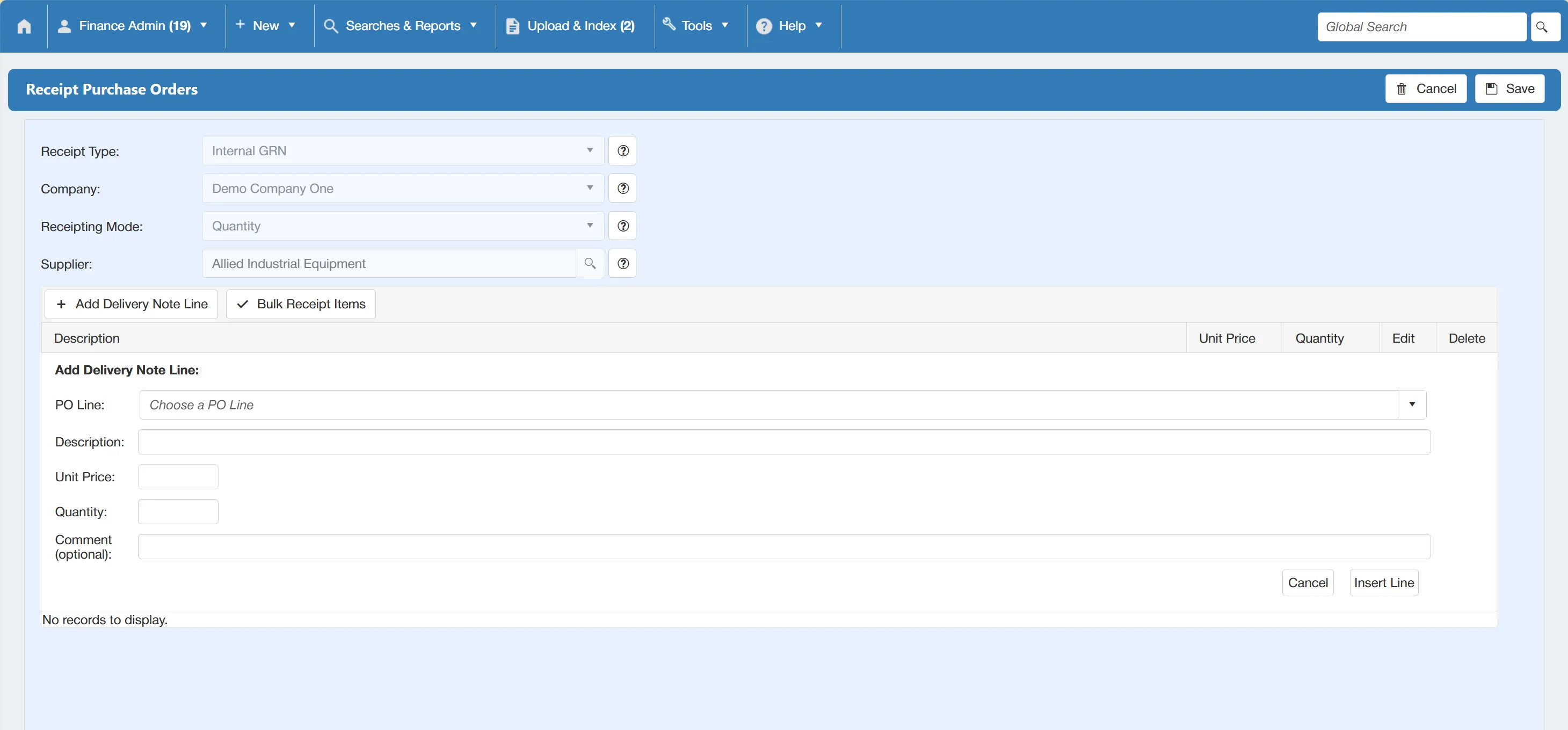Click the 'No records to display.' text

105,620
